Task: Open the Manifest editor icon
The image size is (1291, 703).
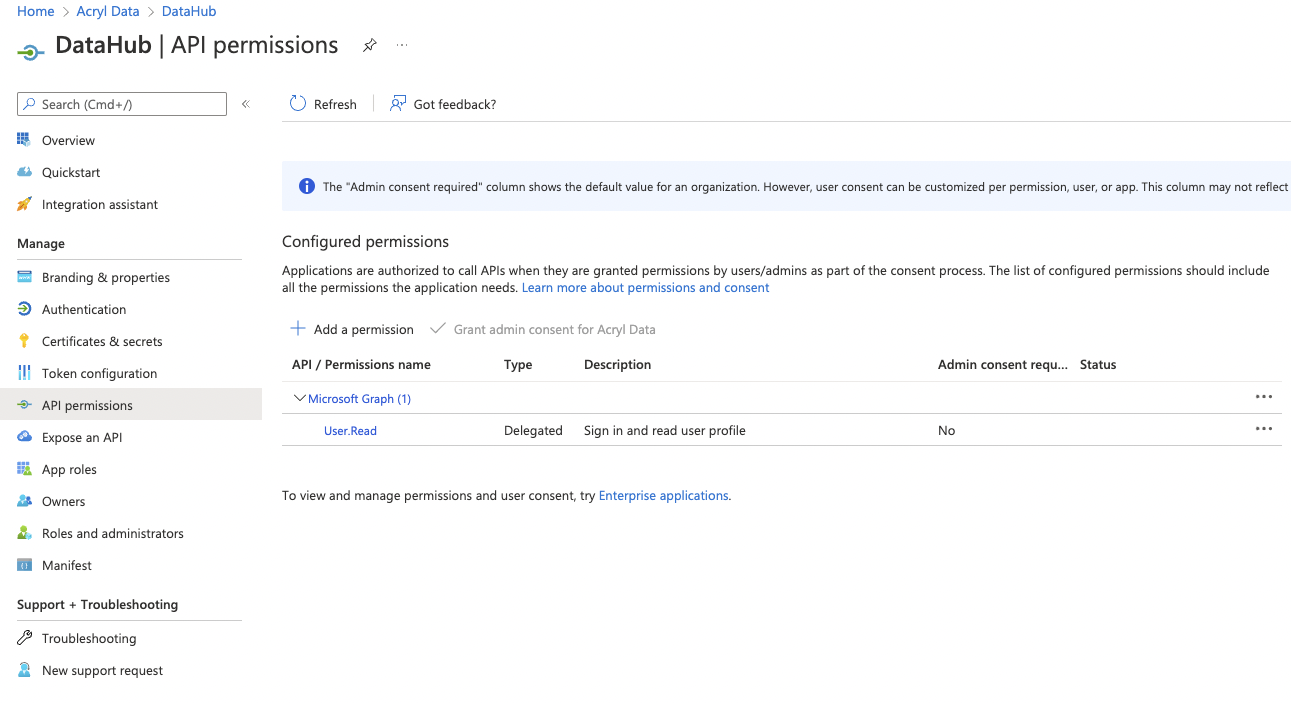Action: click(x=24, y=565)
